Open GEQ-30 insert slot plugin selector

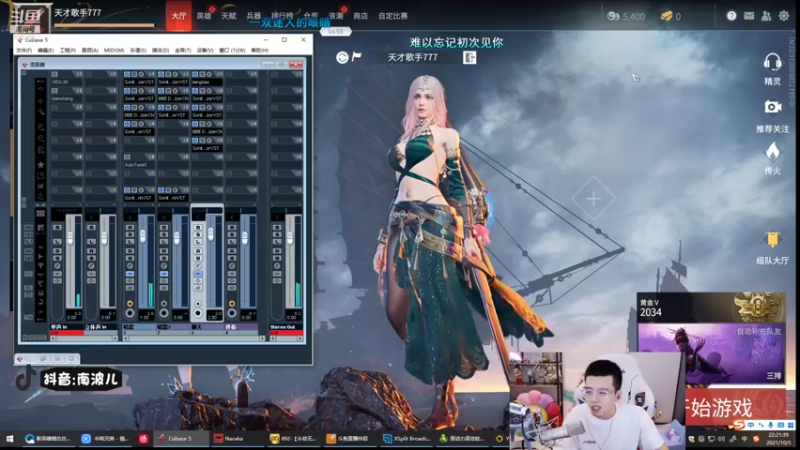click(65, 82)
